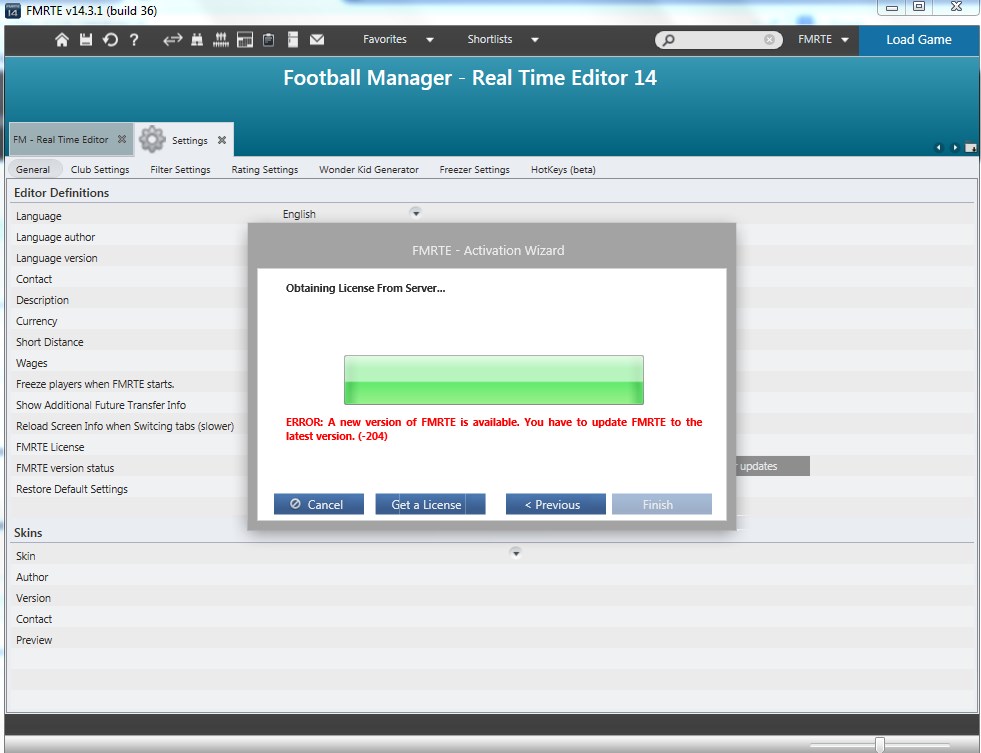Image resolution: width=981 pixels, height=753 pixels.
Task: Click the swap arrows icon in the toolbar
Action: click(x=173, y=40)
